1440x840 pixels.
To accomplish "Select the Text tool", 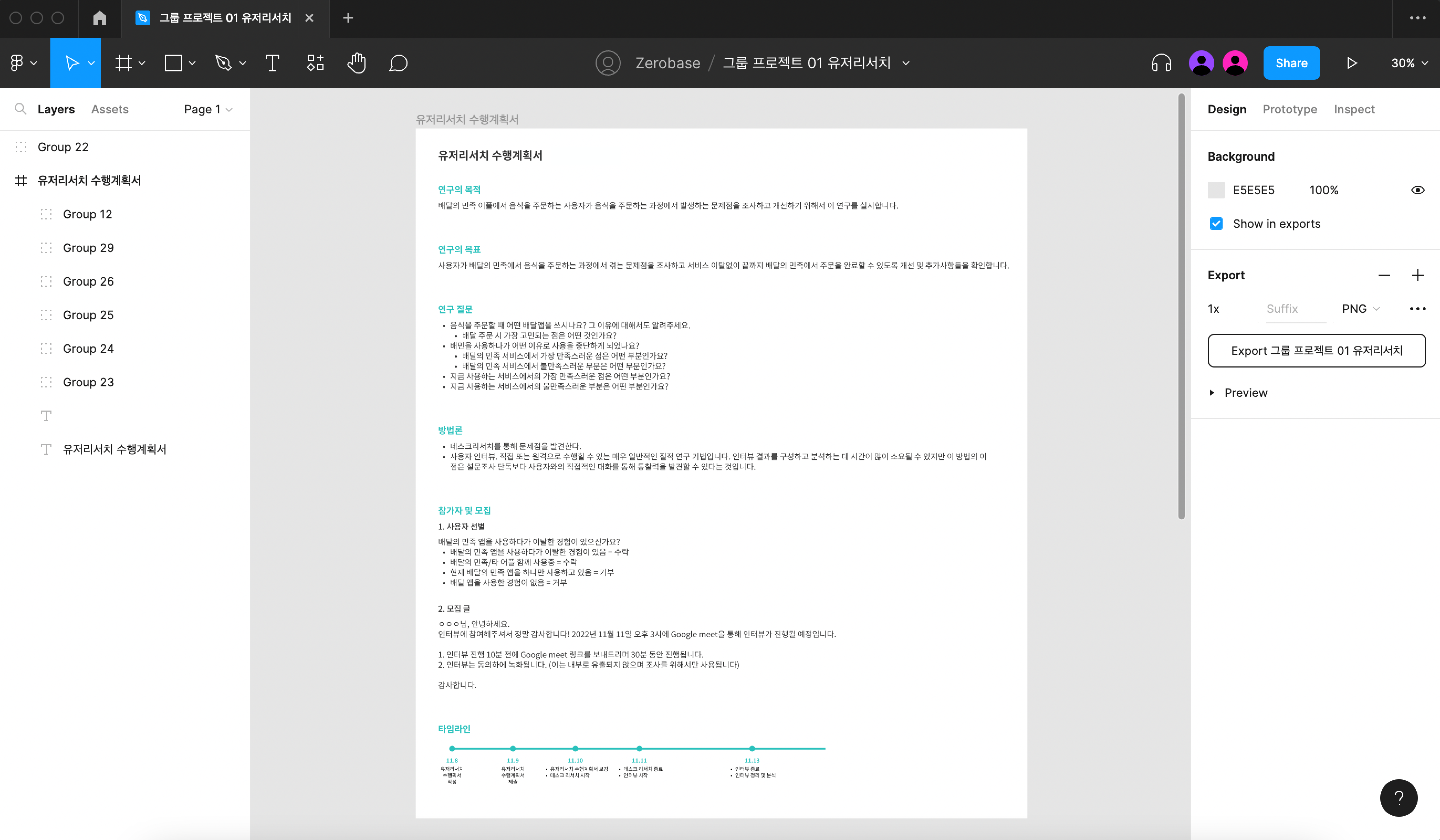I will tap(273, 63).
